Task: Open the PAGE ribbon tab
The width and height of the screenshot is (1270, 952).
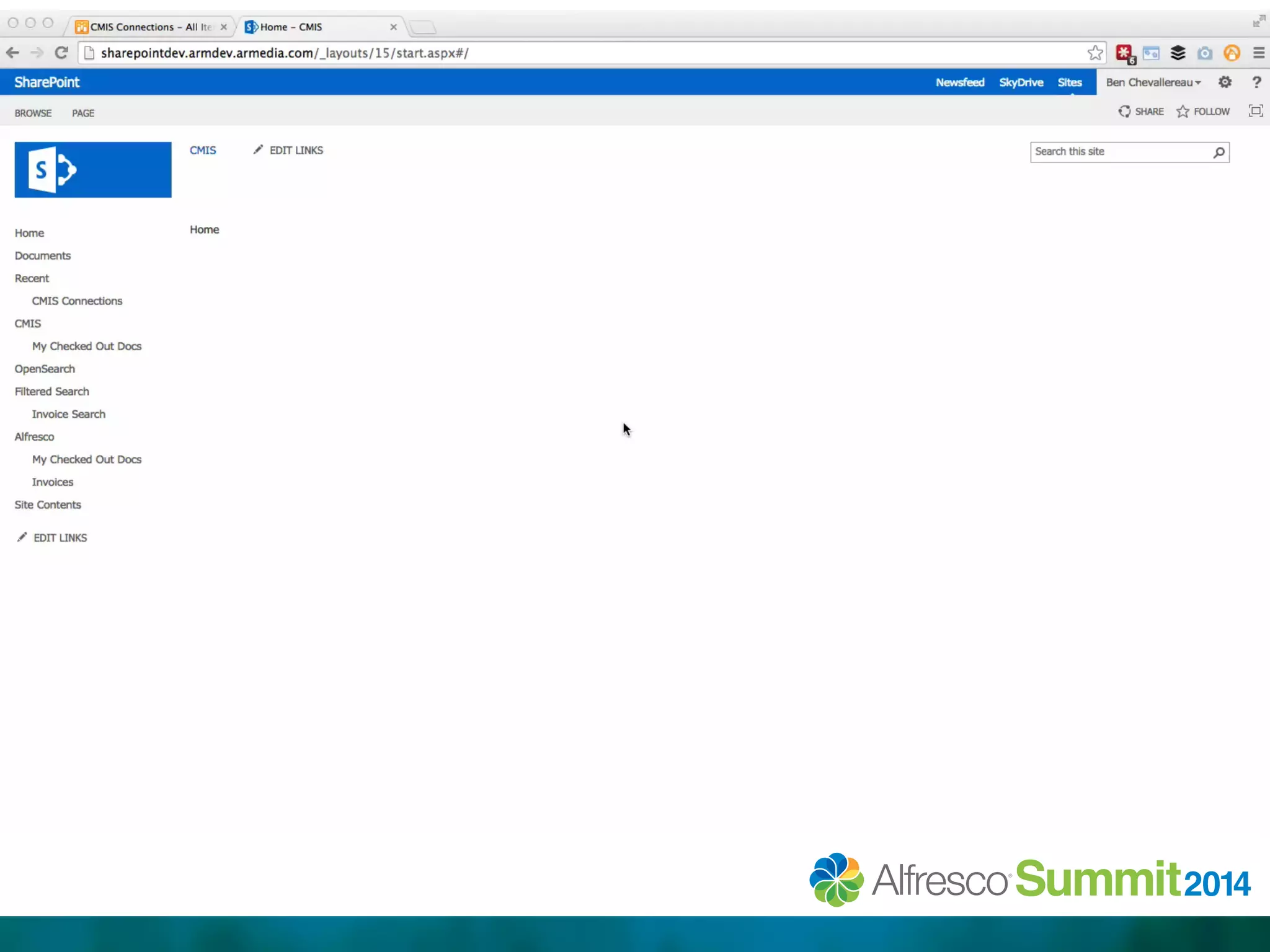Action: 83,113
